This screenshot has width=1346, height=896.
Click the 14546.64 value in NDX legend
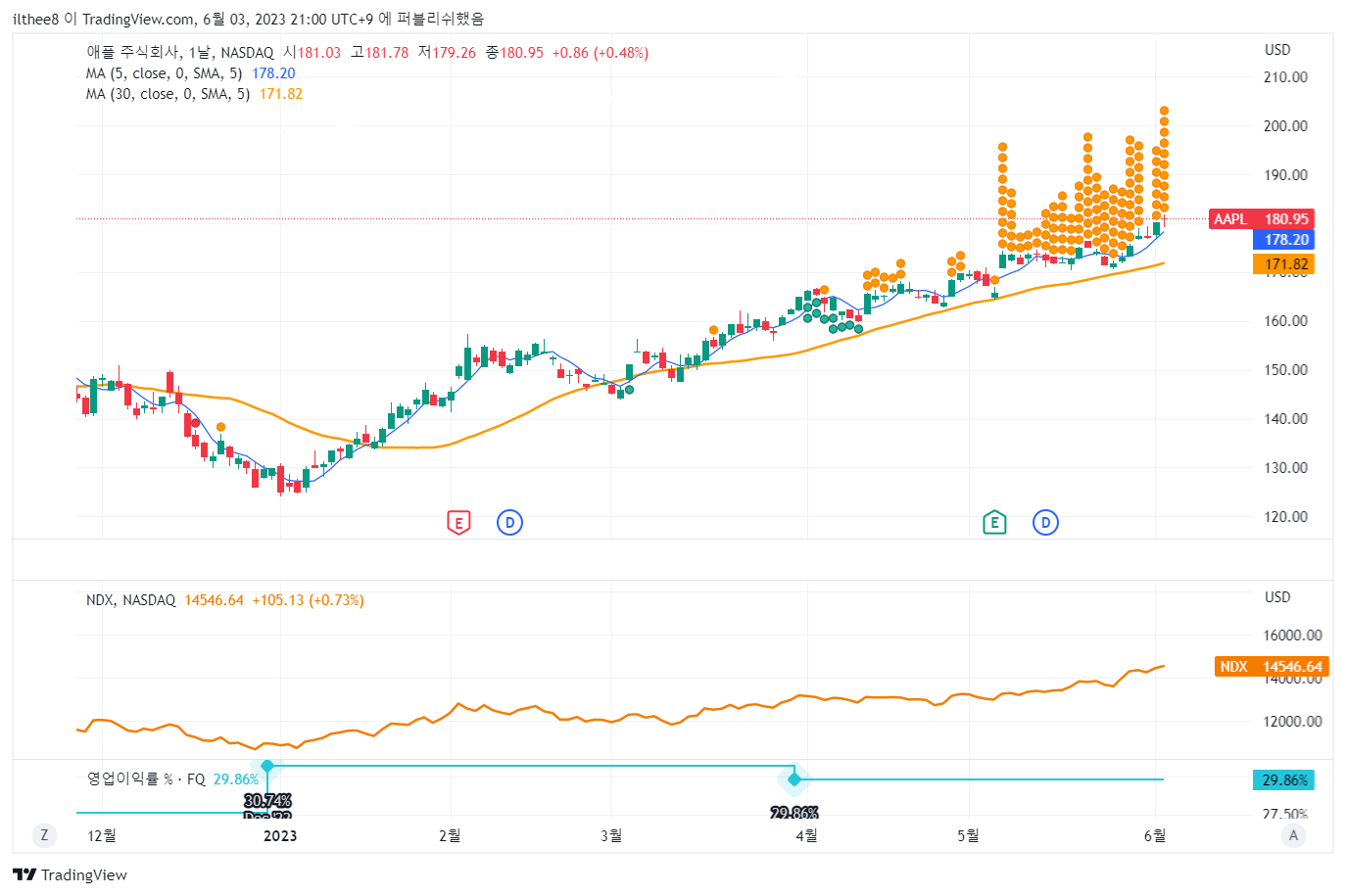click(214, 600)
